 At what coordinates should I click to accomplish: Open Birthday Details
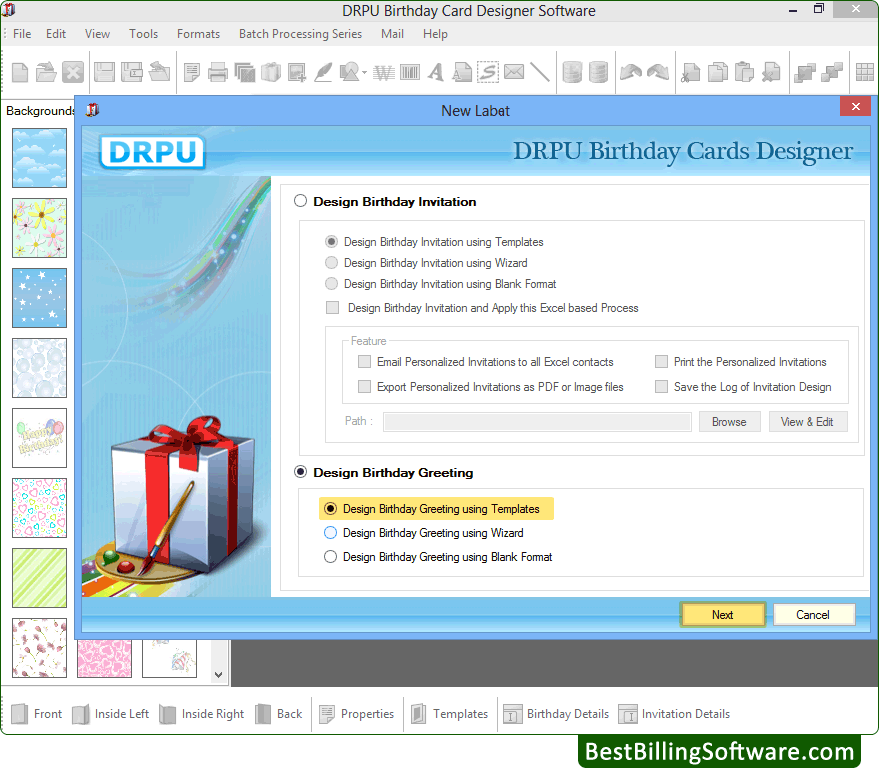pos(556,714)
